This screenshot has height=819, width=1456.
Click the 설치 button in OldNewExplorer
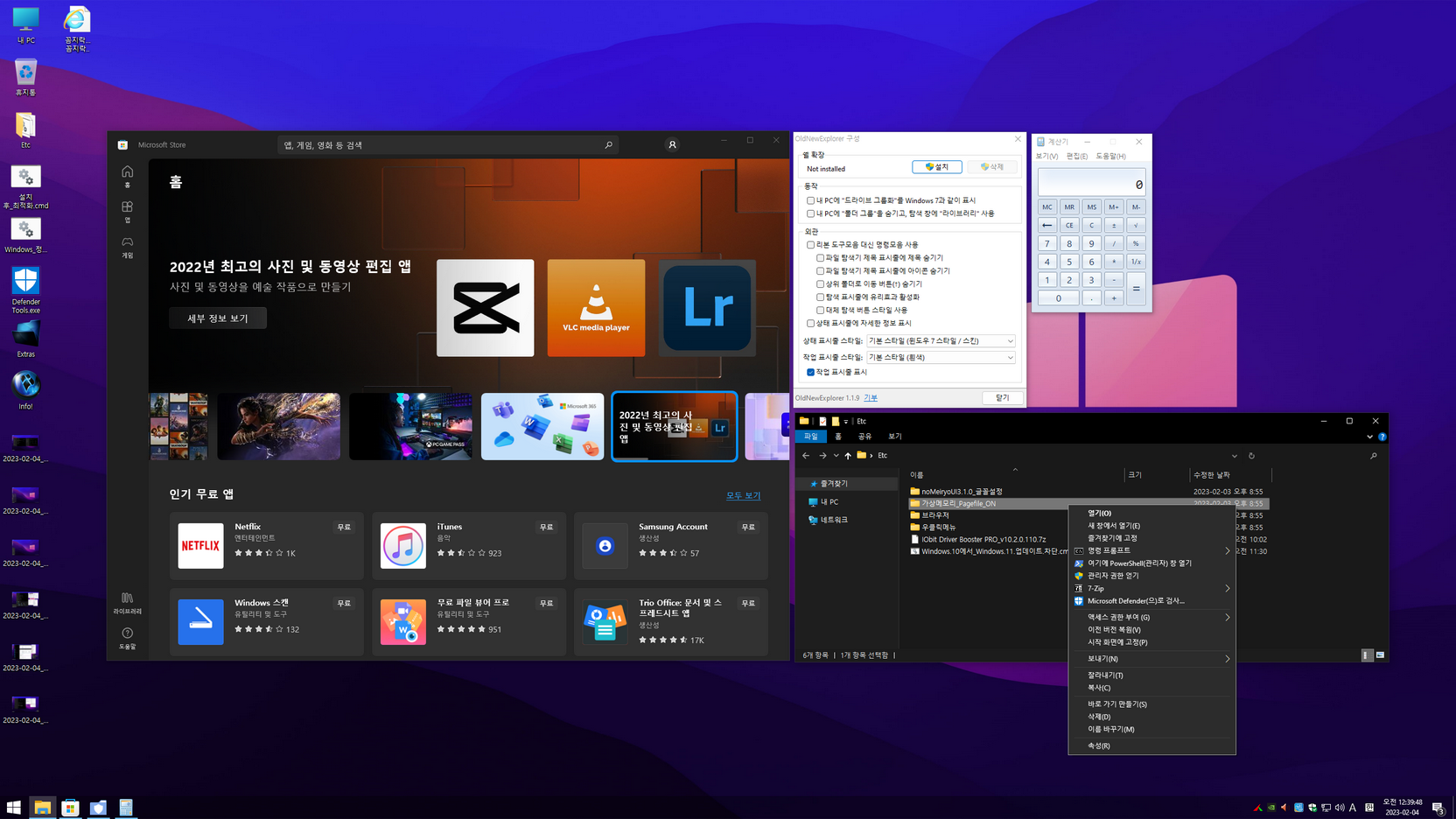click(936, 167)
